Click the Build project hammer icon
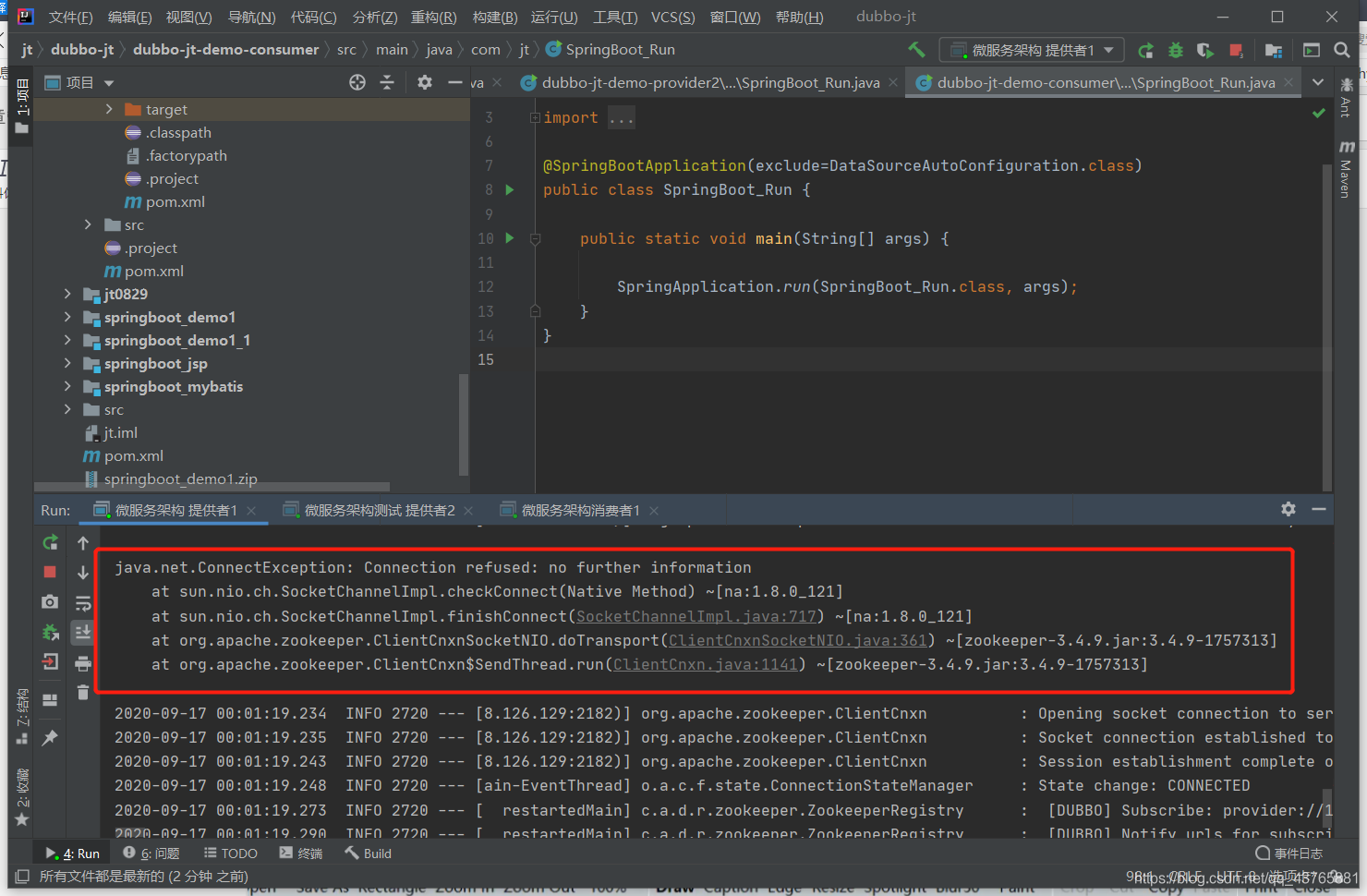The height and width of the screenshot is (896, 1367). click(x=916, y=50)
